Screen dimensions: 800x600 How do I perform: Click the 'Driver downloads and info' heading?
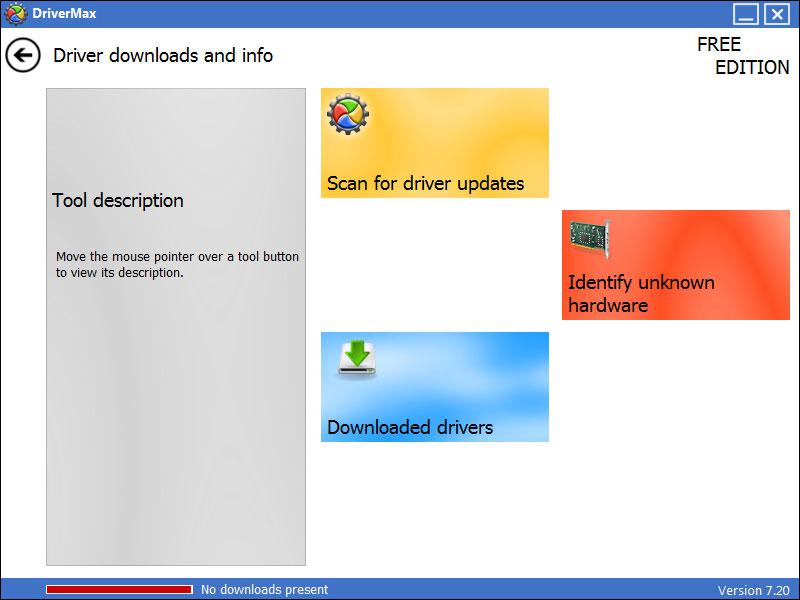[163, 55]
